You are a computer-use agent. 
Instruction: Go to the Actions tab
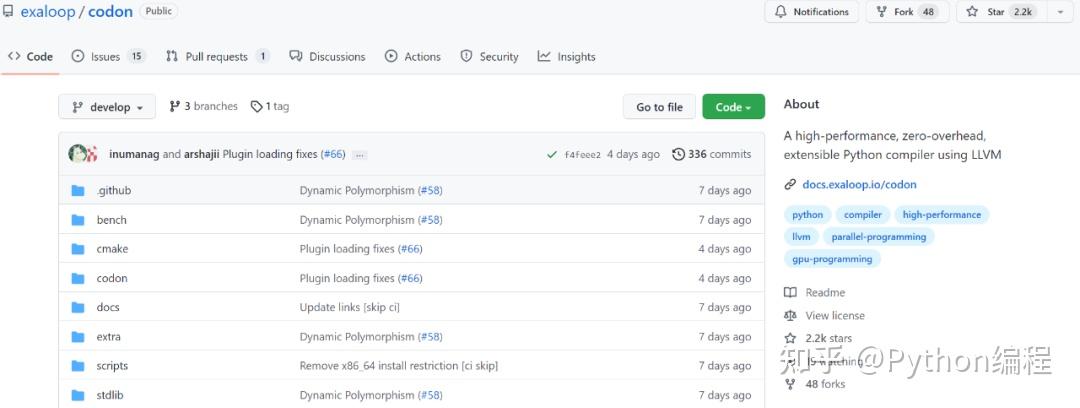click(412, 57)
